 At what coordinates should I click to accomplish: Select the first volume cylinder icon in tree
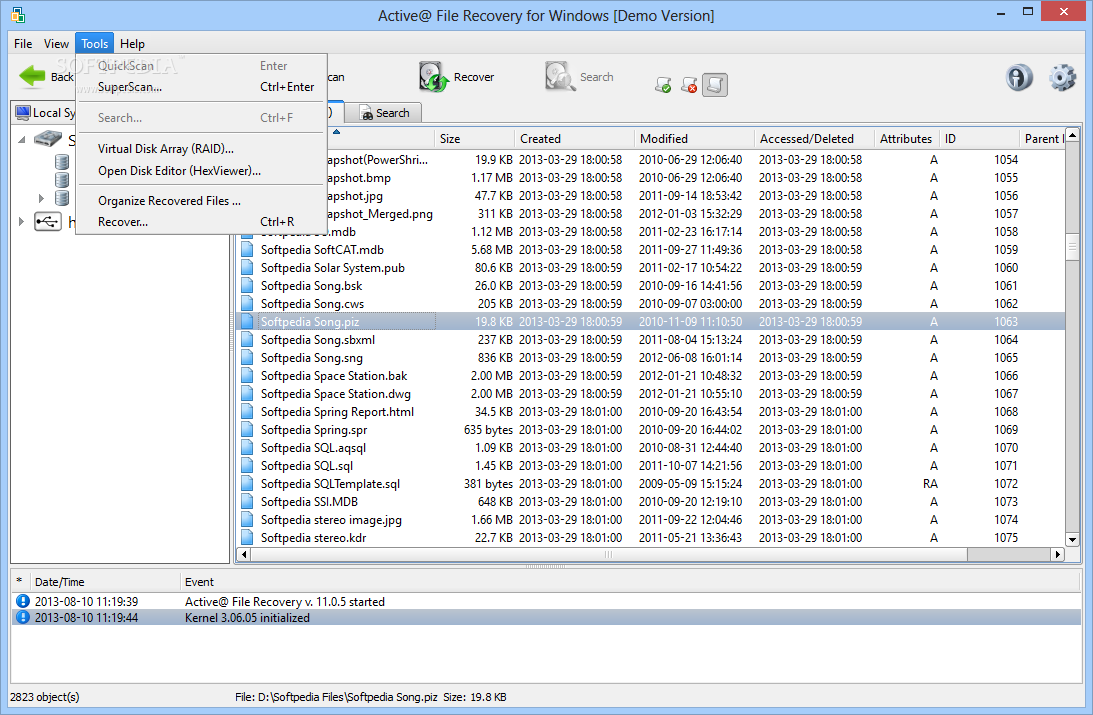click(x=62, y=162)
